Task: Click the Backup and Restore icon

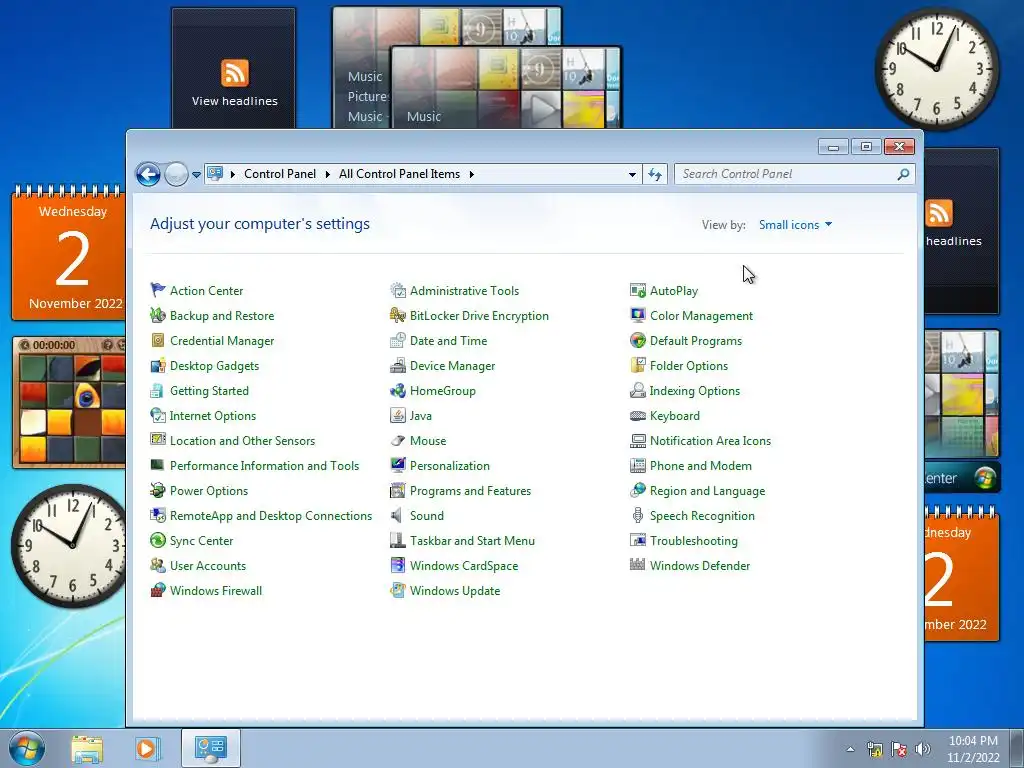Action: [158, 315]
